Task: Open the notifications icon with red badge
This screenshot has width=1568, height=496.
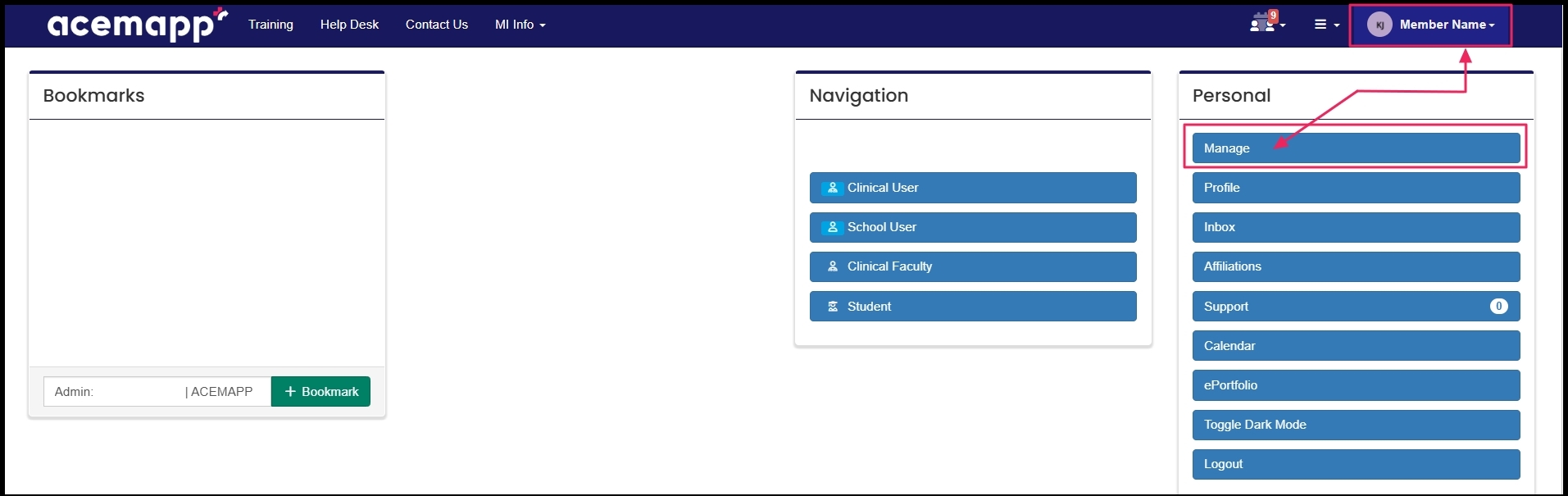Action: coord(1267,22)
